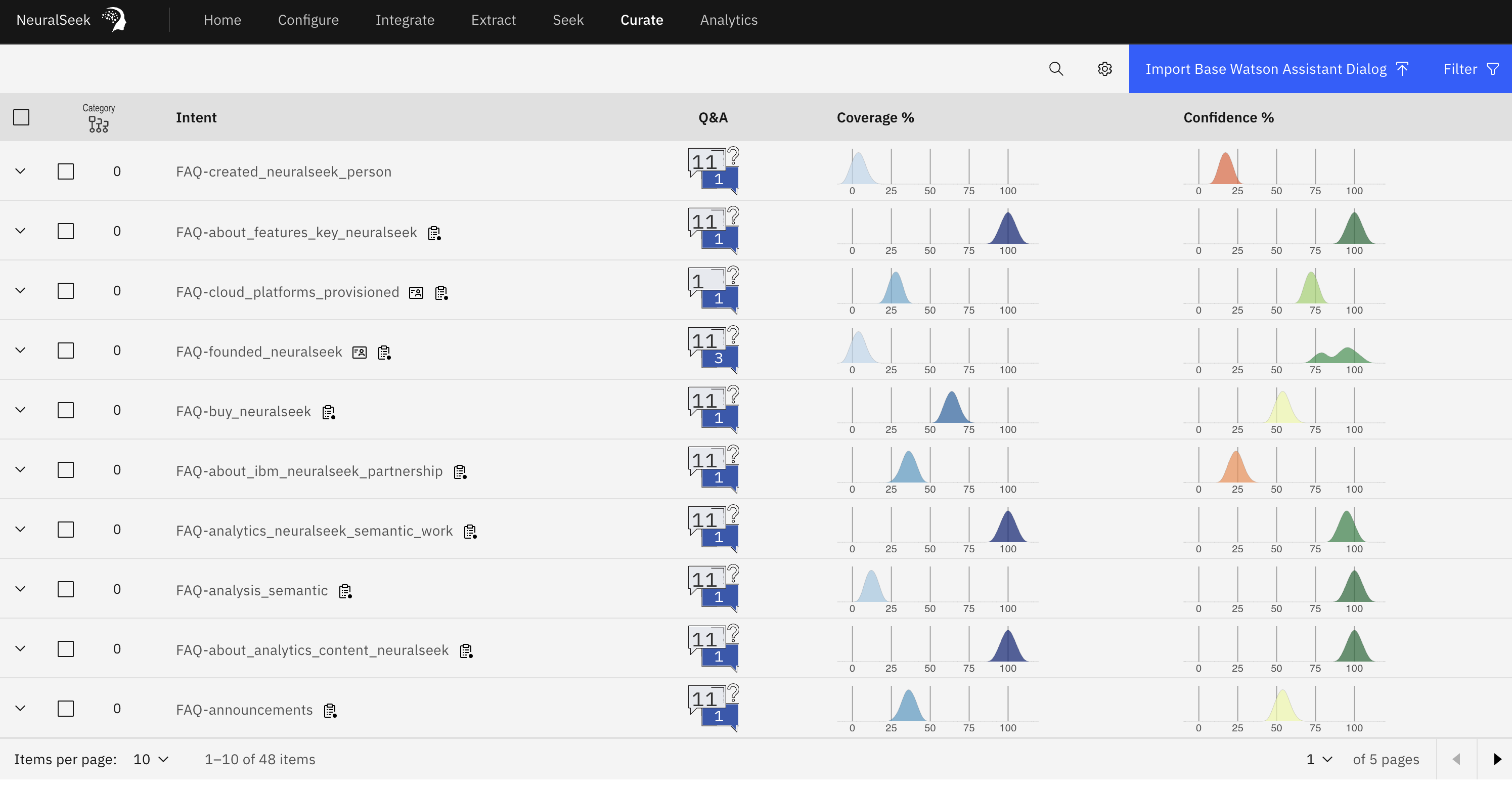Check the FAQ-analytics_neuralseek_semantic_work row checkbox

pyautogui.click(x=66, y=530)
